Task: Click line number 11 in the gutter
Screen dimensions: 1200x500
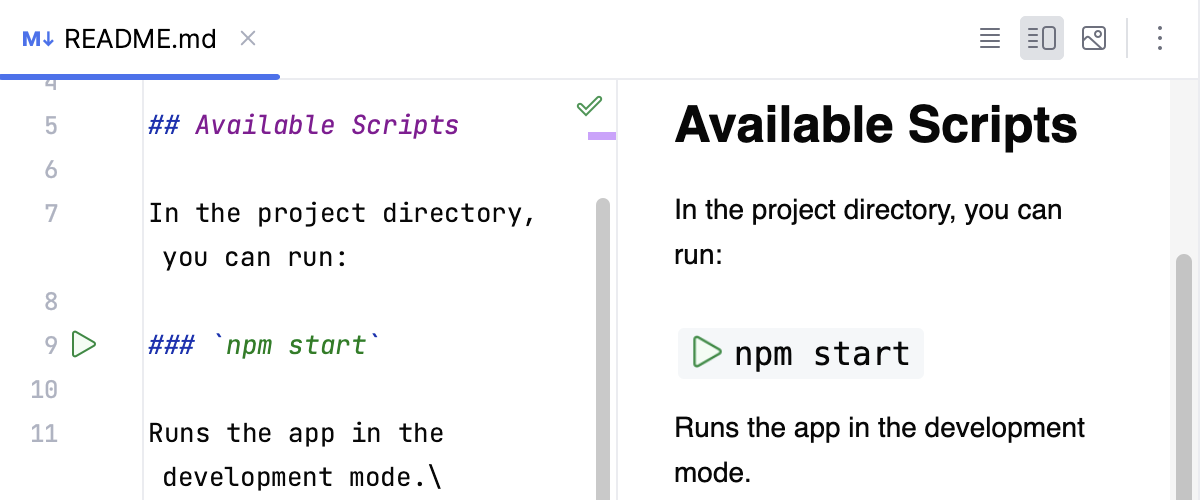Action: (x=45, y=434)
